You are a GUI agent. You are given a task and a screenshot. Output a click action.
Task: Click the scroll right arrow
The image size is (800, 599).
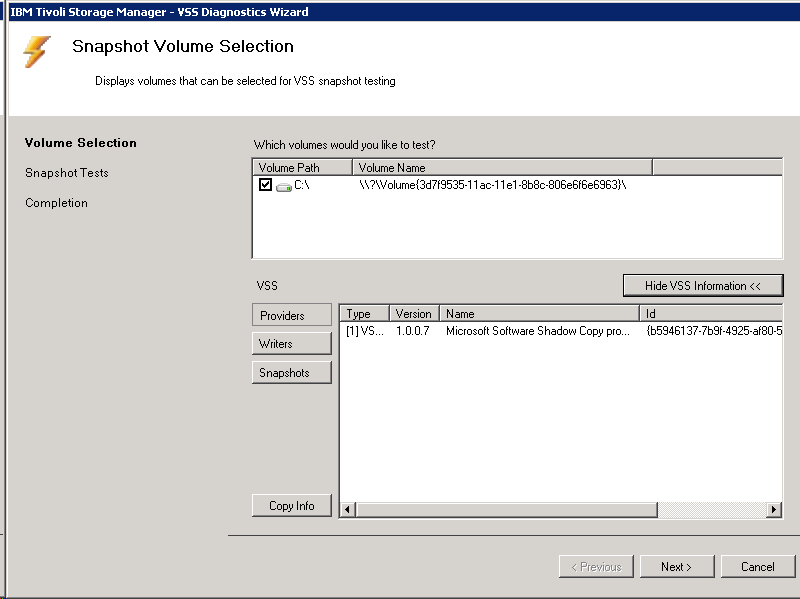(x=773, y=510)
